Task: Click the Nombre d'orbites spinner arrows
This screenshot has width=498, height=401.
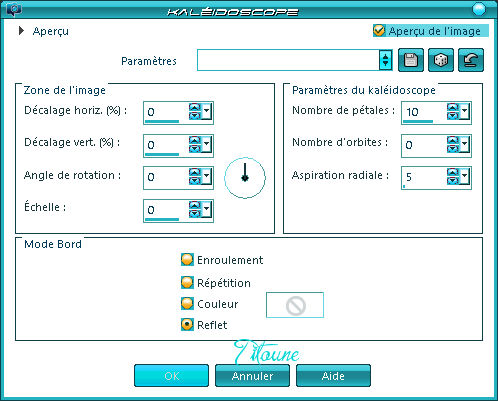Action: [453, 144]
